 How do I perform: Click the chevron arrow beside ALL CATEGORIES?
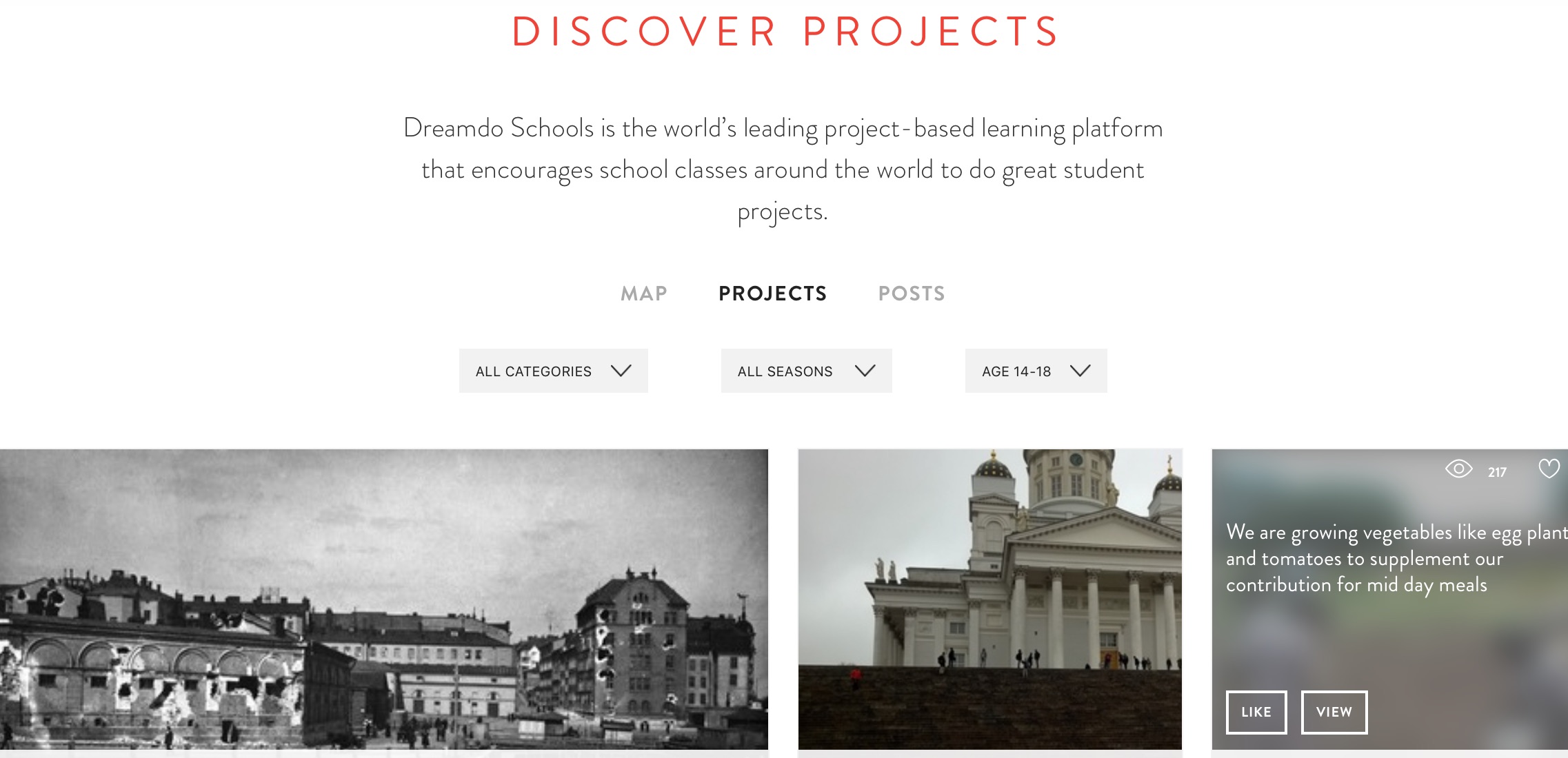tap(621, 371)
